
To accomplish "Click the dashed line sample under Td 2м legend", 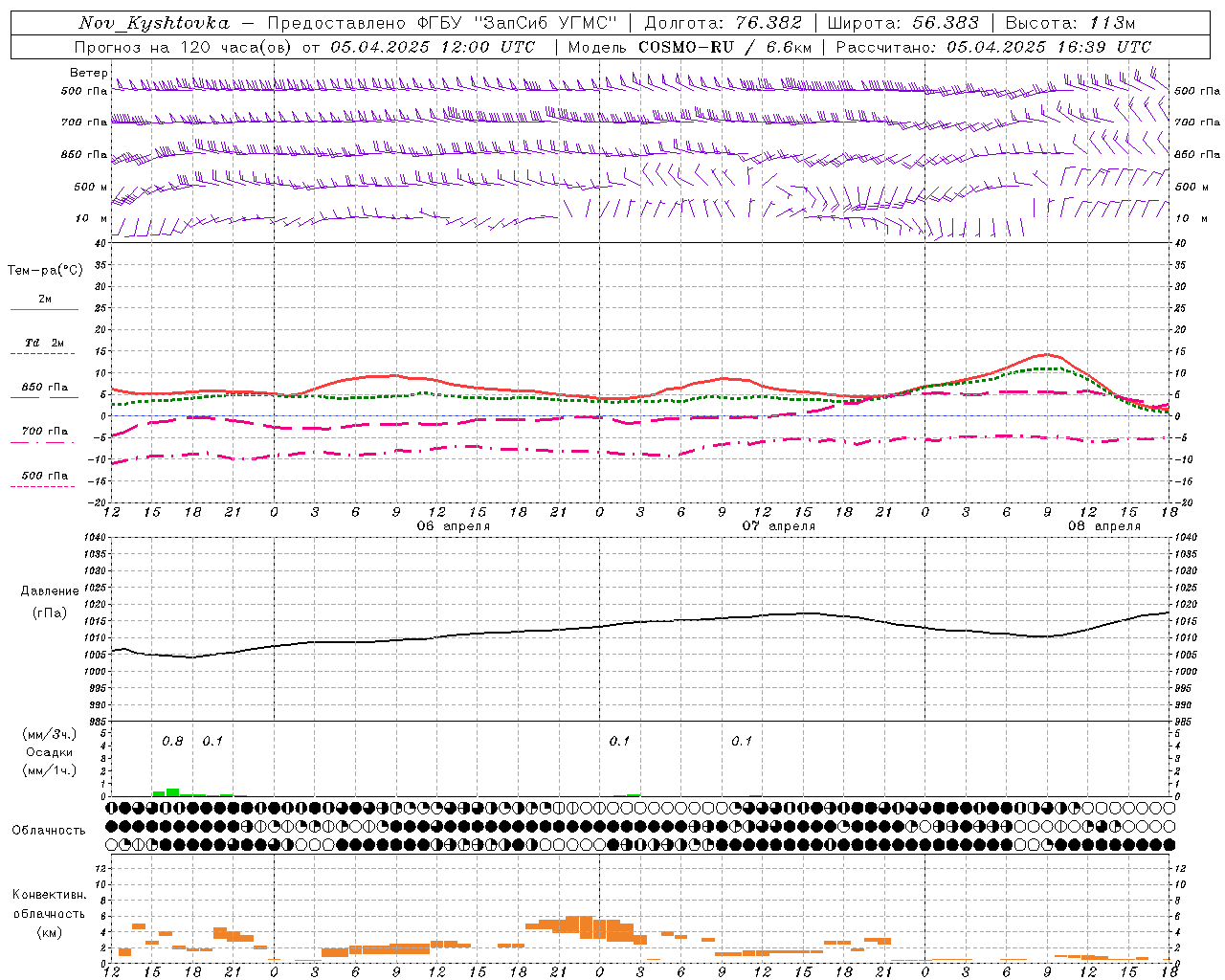I will click(x=43, y=354).
